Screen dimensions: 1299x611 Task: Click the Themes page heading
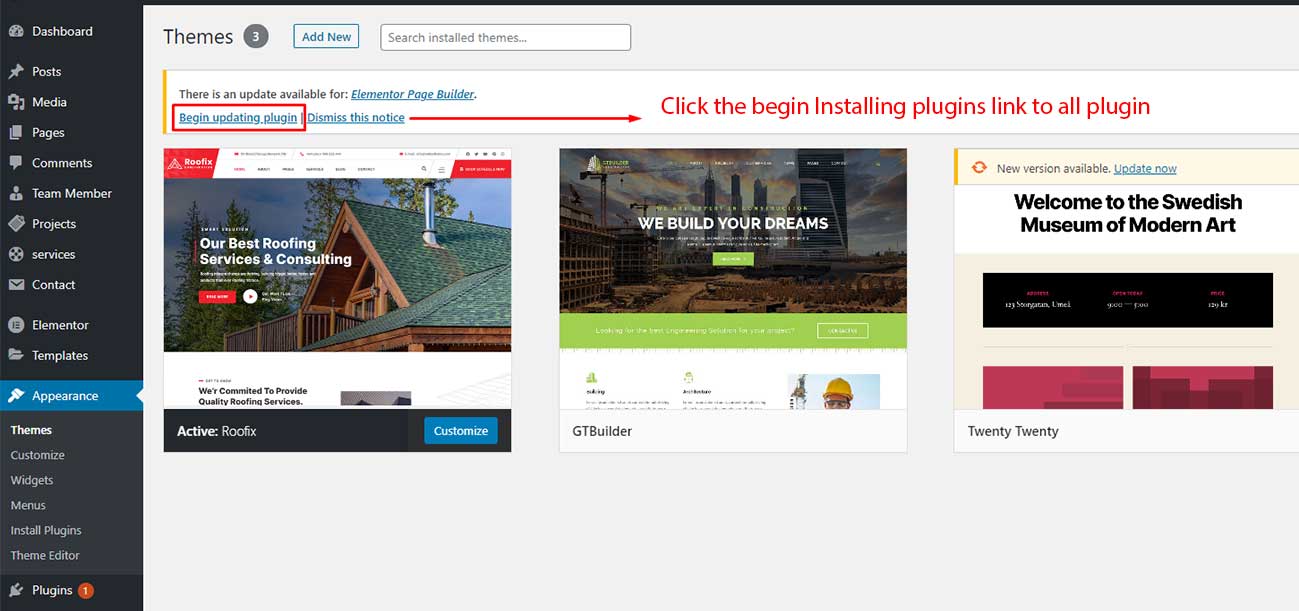point(198,37)
